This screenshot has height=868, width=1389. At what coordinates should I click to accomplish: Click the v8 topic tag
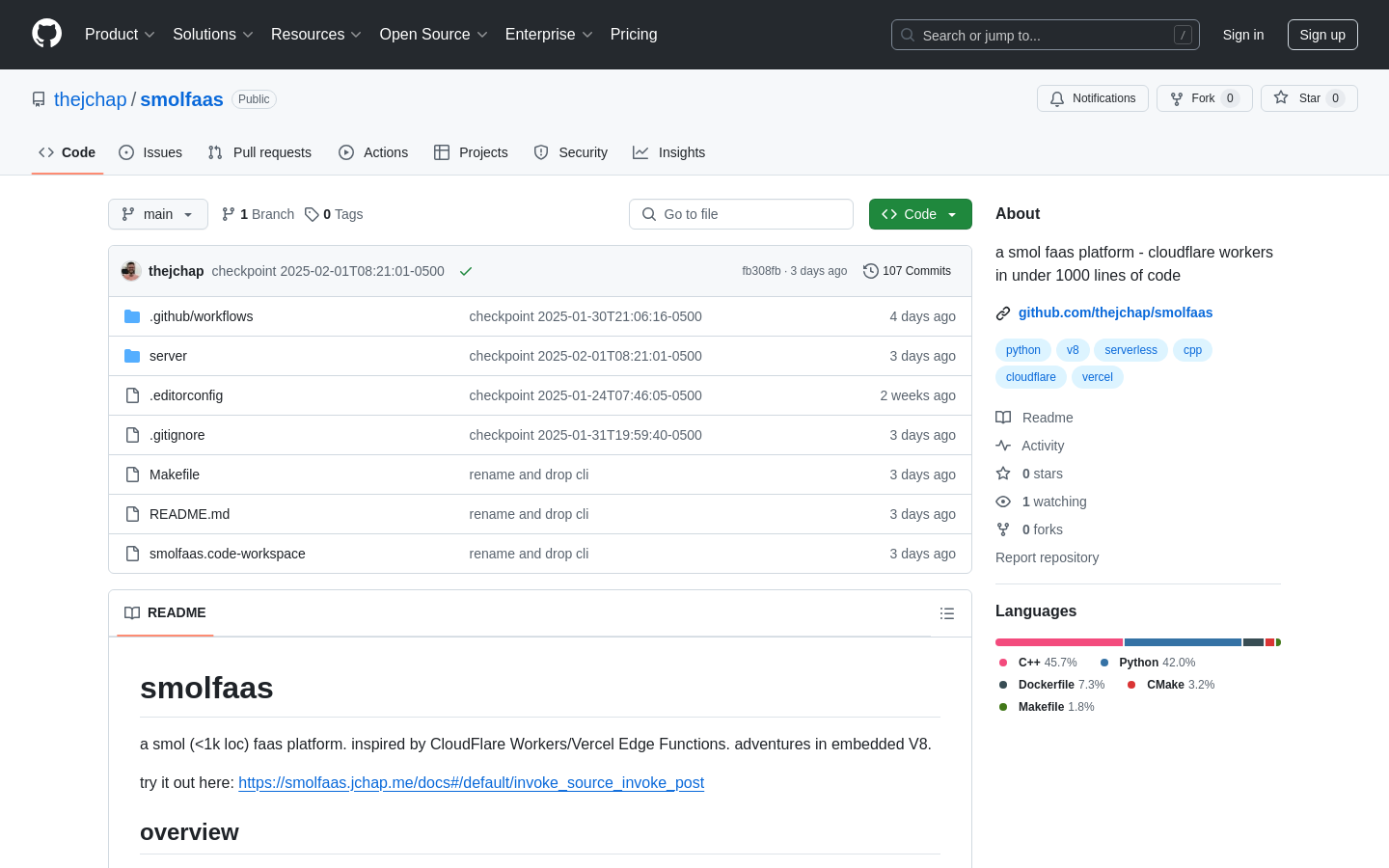click(x=1073, y=350)
